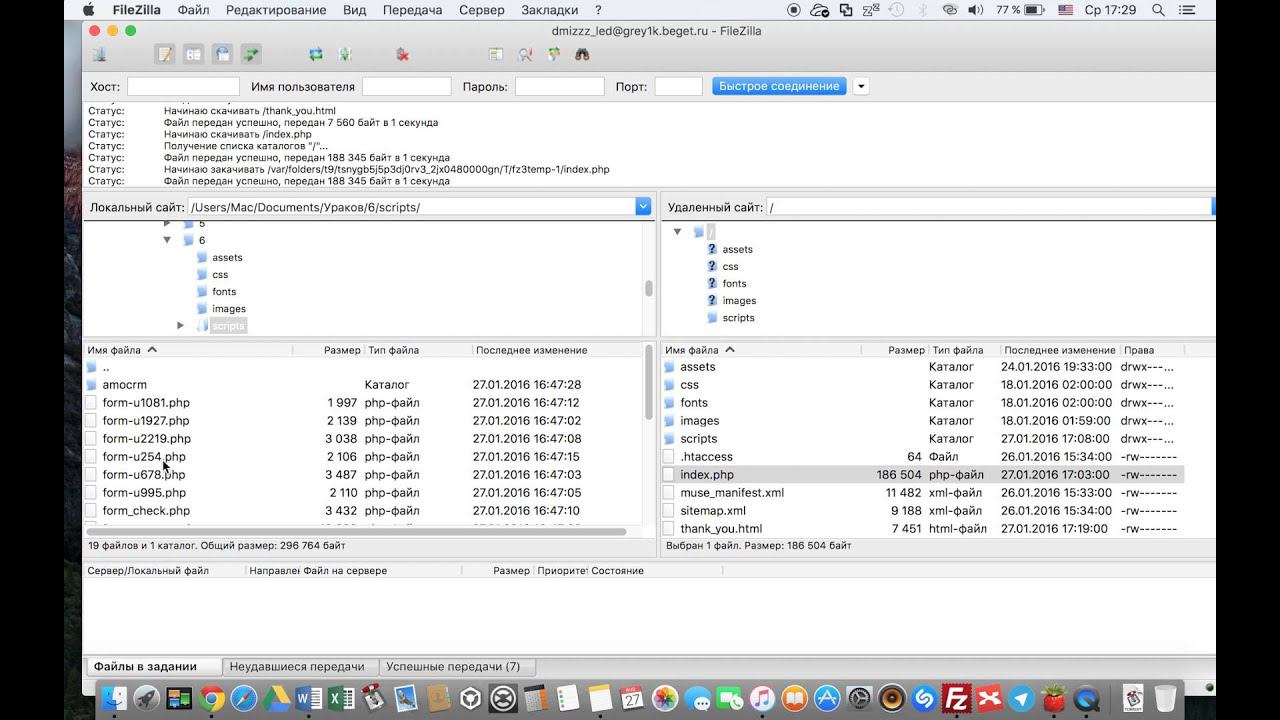Expand the scripts folder in local tree

(180, 326)
